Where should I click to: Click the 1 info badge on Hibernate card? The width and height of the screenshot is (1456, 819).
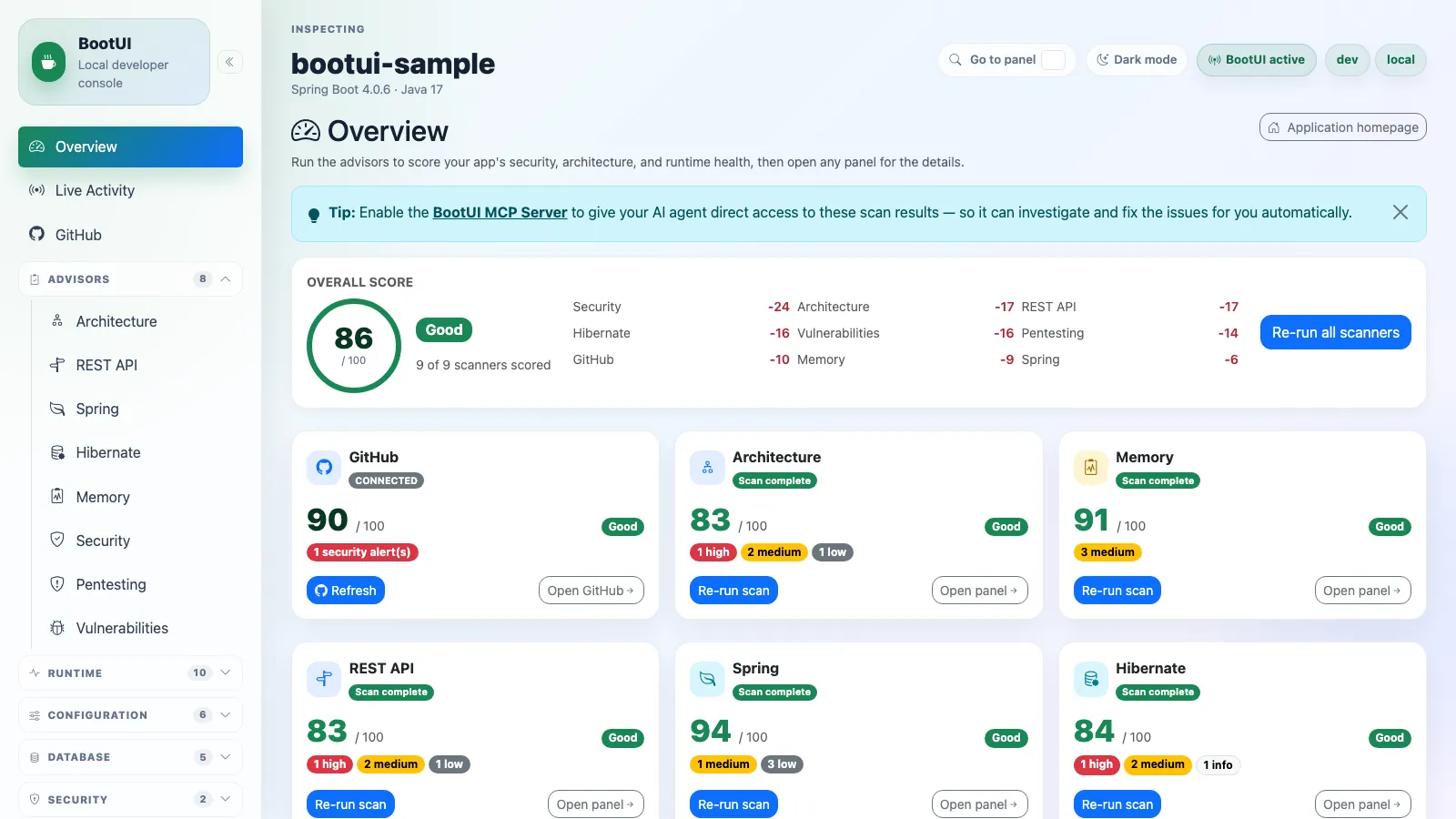(x=1218, y=764)
